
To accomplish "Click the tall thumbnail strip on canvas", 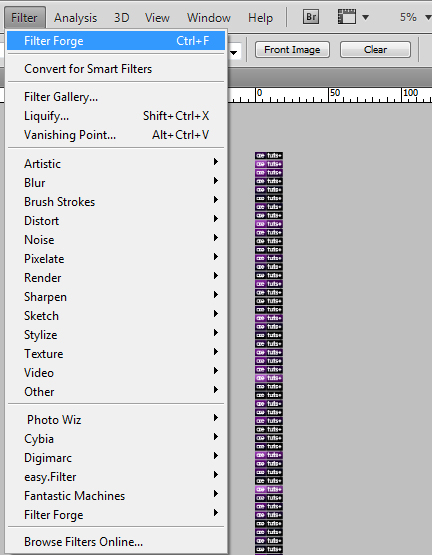I will tap(269, 353).
